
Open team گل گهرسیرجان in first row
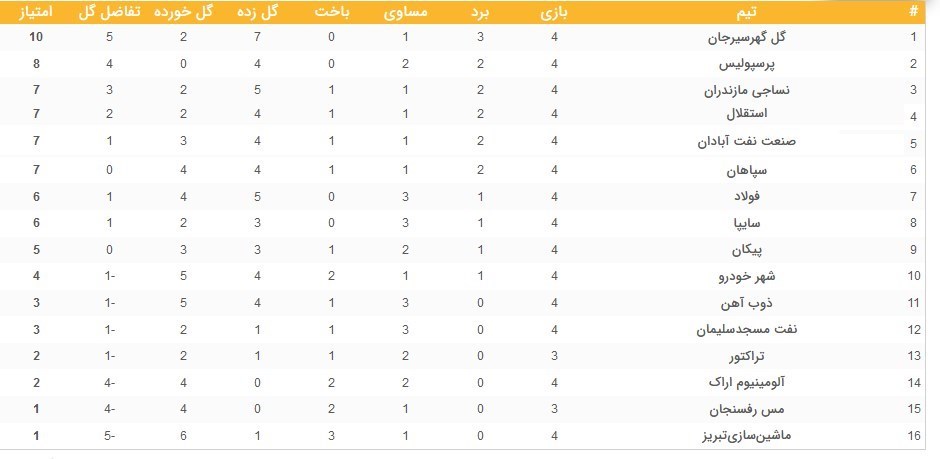[753, 38]
